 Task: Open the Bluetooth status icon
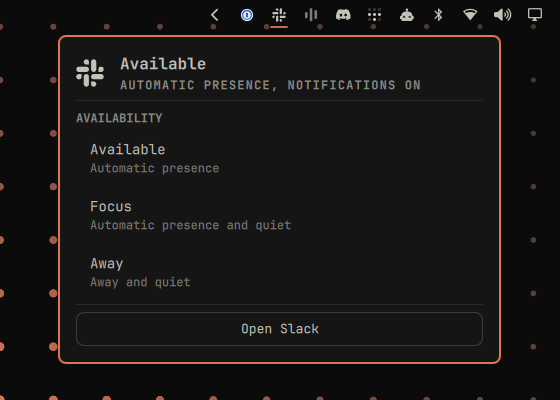tap(438, 15)
